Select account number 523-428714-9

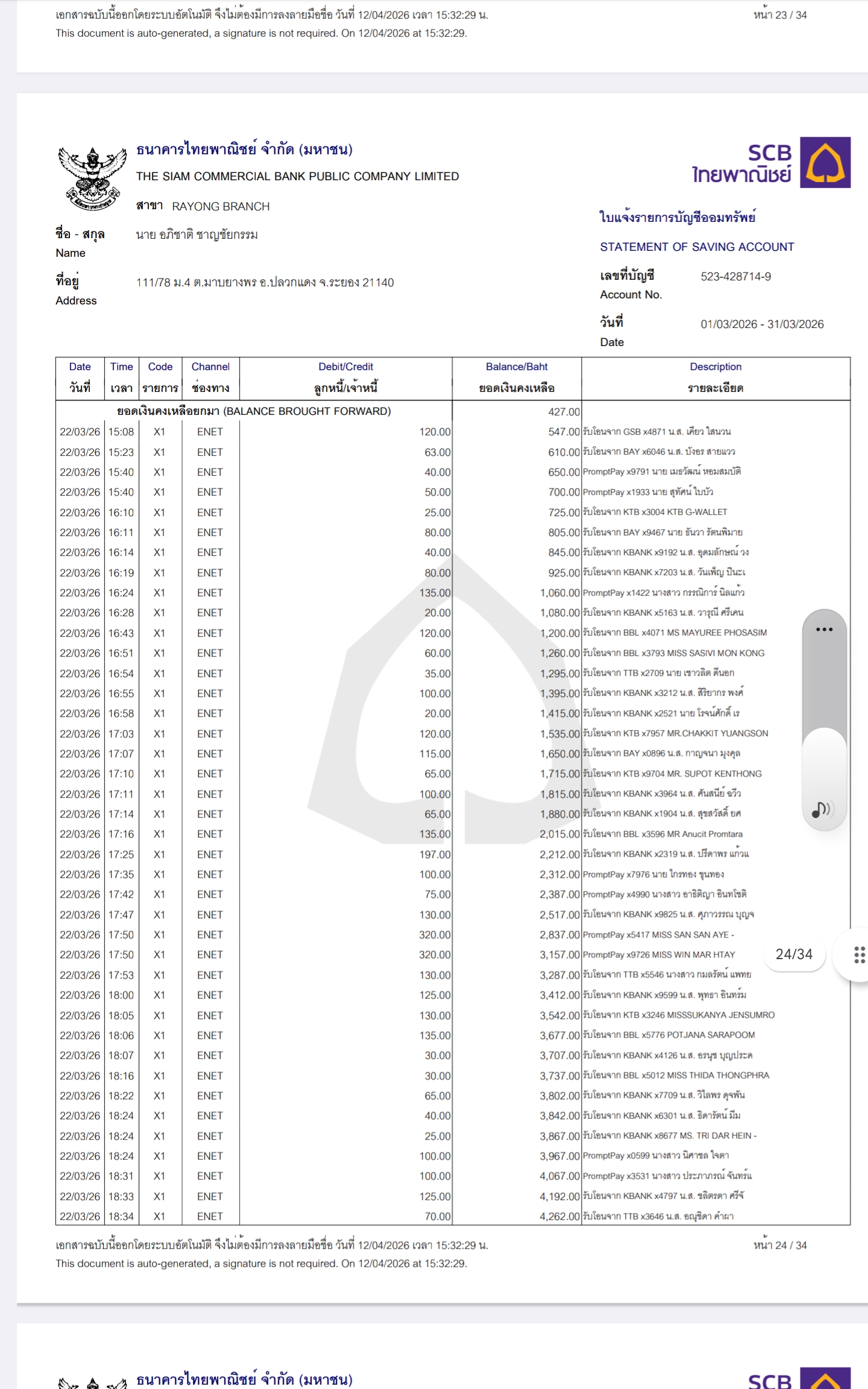click(x=735, y=277)
